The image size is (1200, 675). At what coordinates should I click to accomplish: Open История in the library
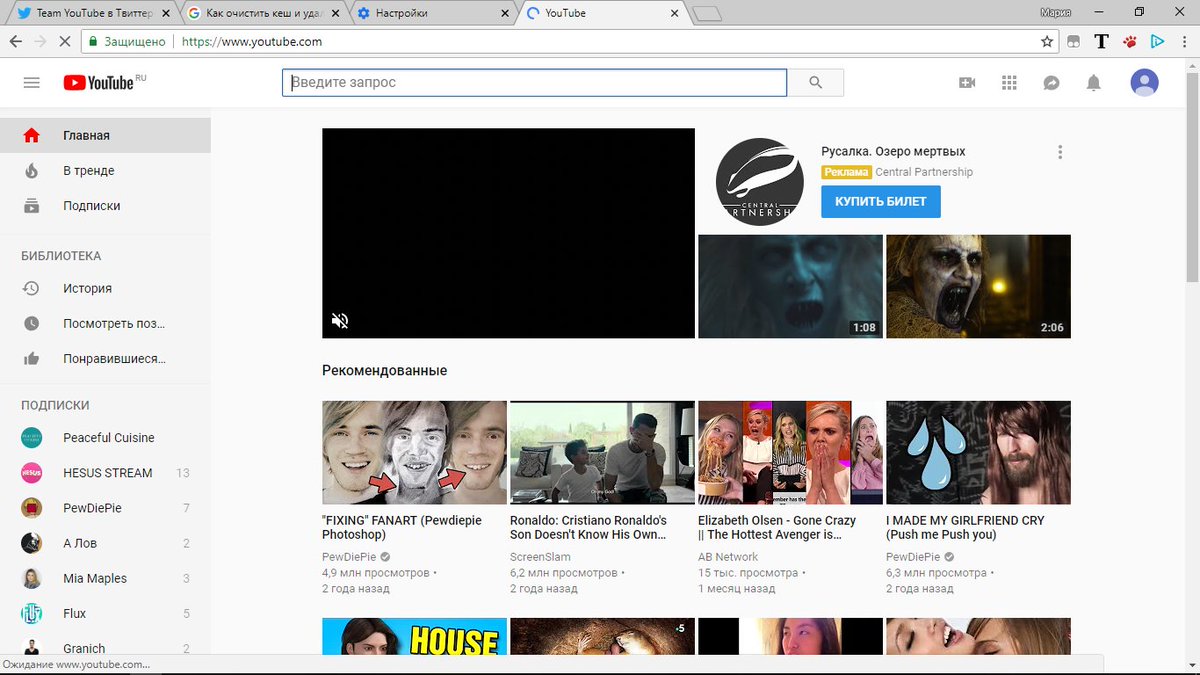coord(105,288)
